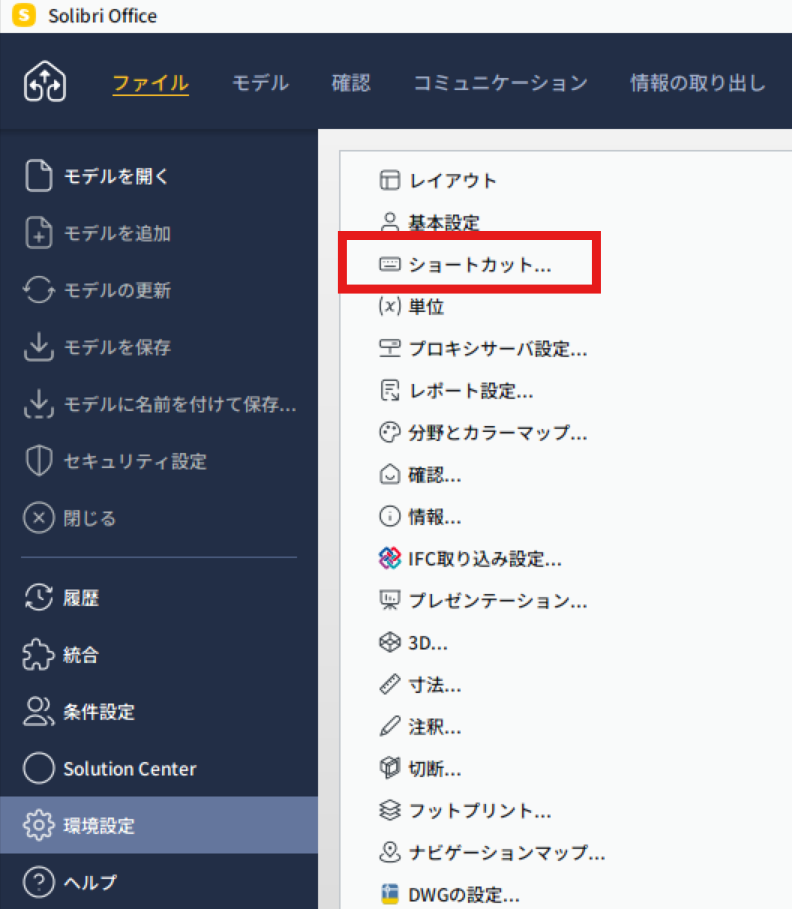Viewport: 792px width, 909px height.
Task: Click the ヘルプ question mark icon
Action: (x=38, y=882)
